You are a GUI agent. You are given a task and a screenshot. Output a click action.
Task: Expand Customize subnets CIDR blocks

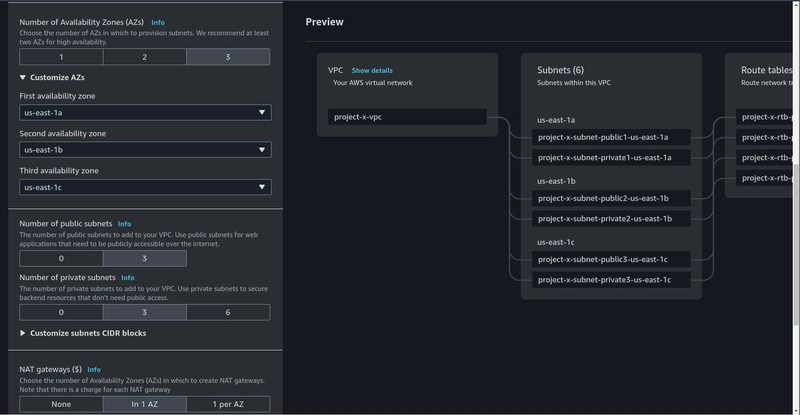click(83, 333)
